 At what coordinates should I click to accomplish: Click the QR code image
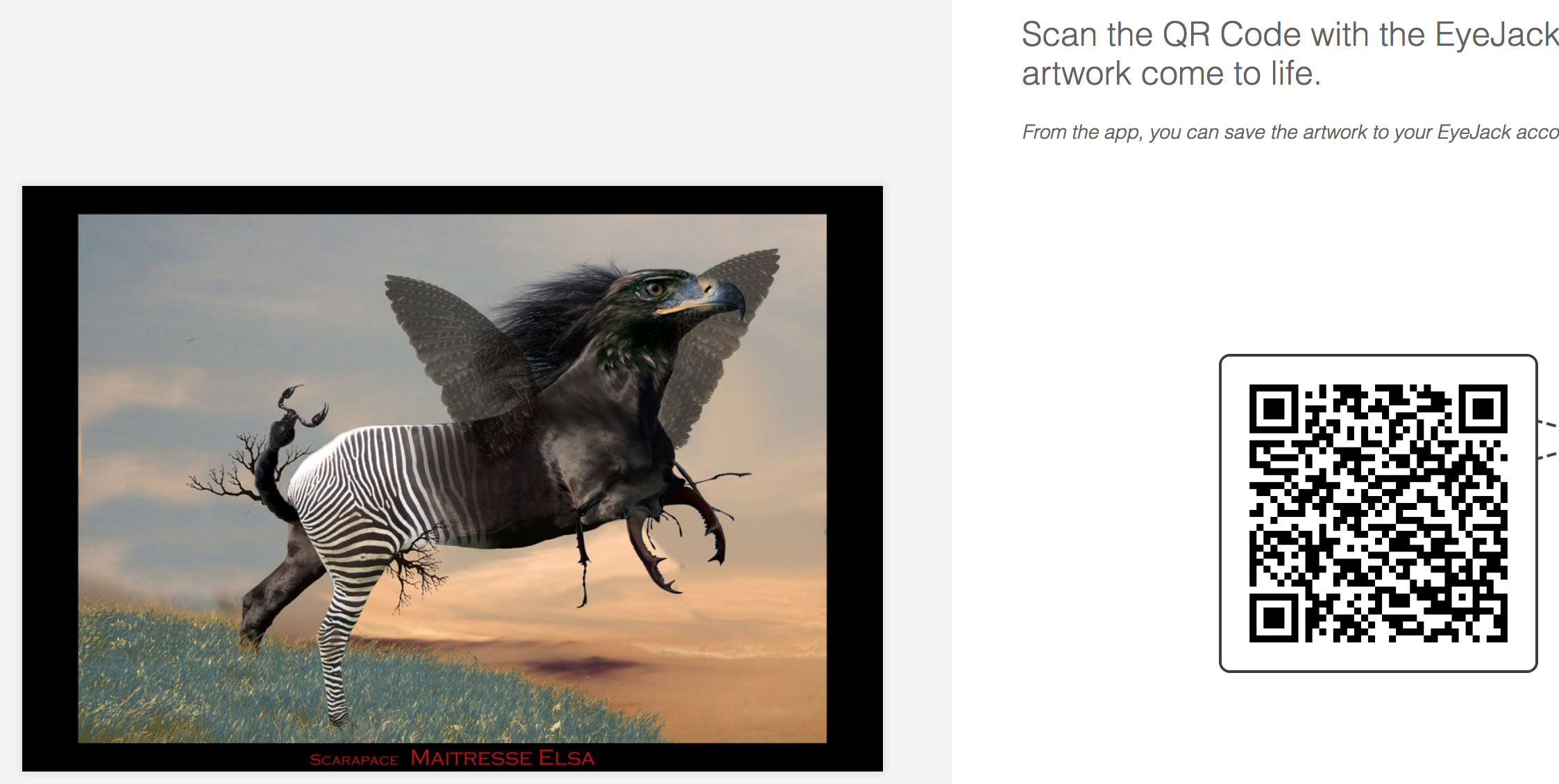[x=1378, y=513]
